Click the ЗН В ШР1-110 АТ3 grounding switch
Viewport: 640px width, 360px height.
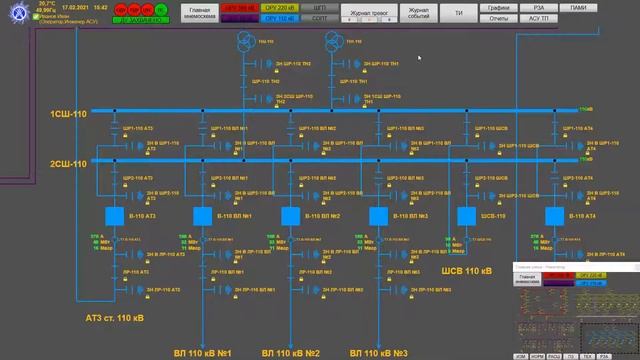click(x=135, y=146)
